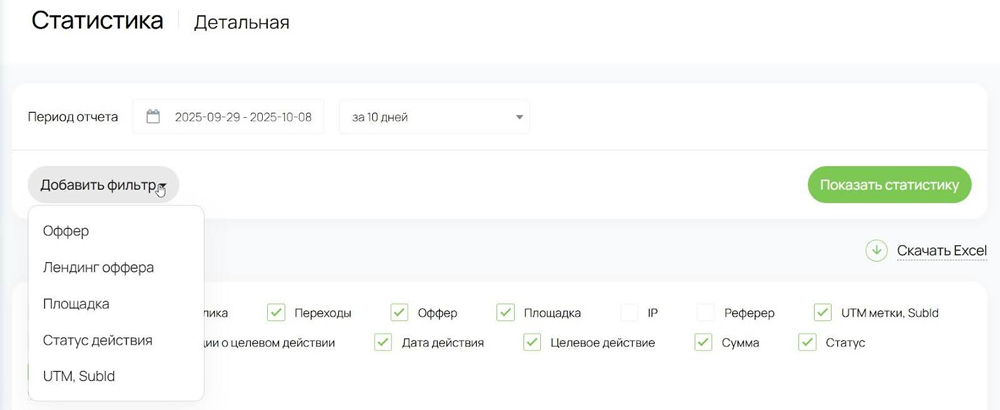Click the calendar icon in date field
Image resolution: width=1000 pixels, height=410 pixels.
coord(153,117)
